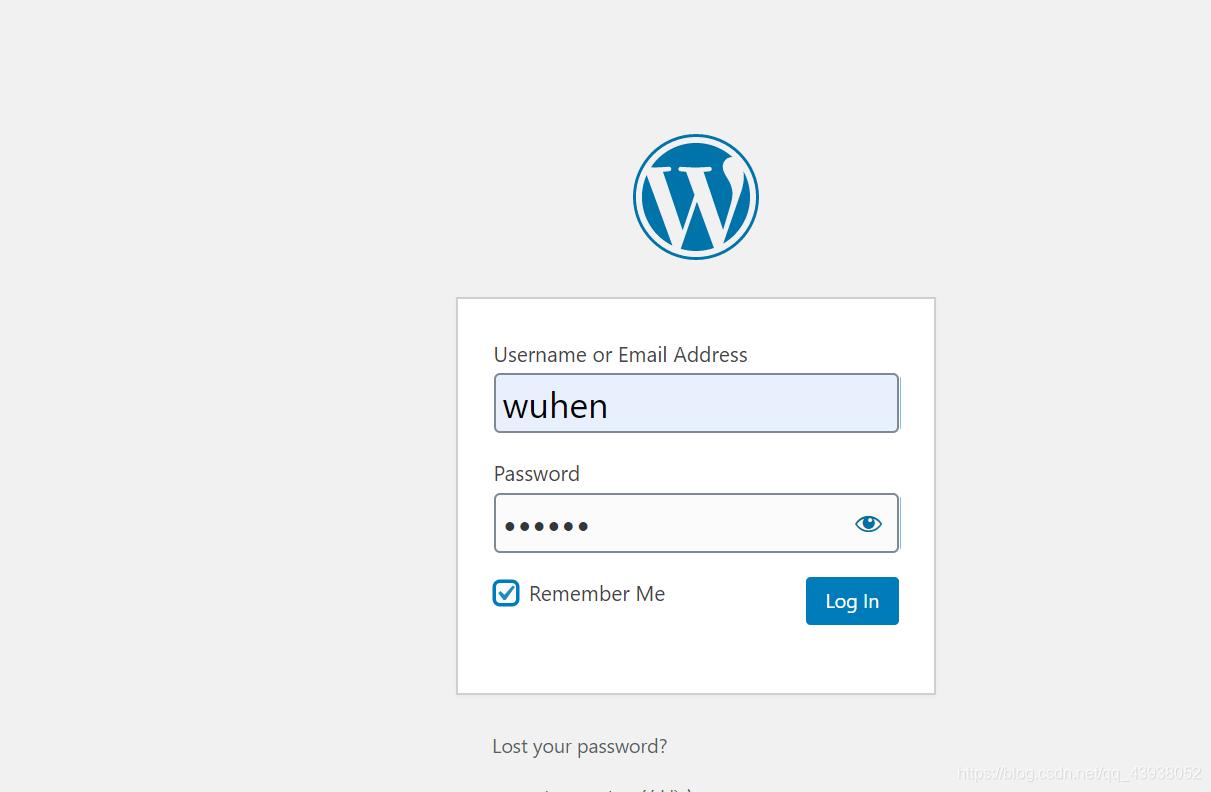Click the WordPress logo above the form
This screenshot has width=1211, height=792.
(696, 197)
